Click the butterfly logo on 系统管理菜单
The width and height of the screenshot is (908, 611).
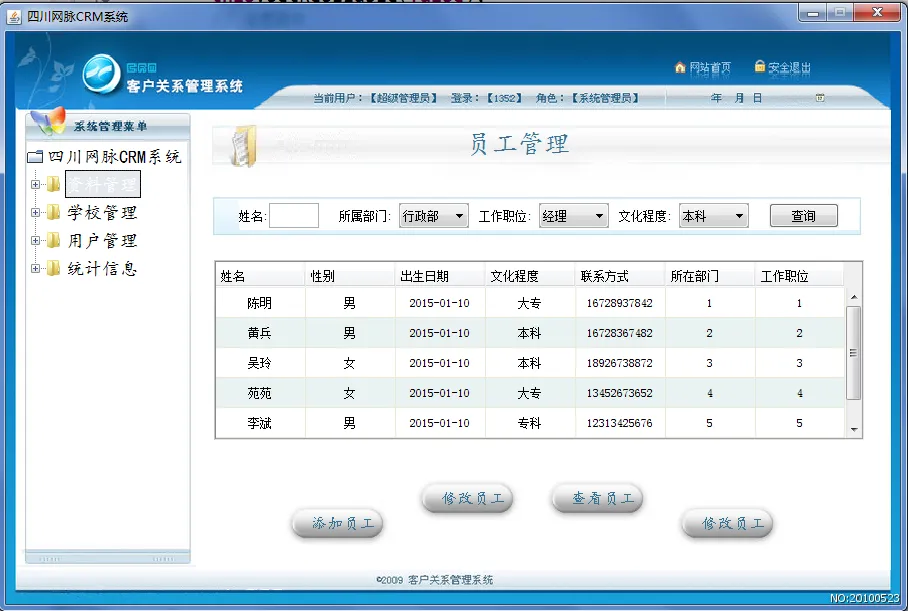coord(47,121)
